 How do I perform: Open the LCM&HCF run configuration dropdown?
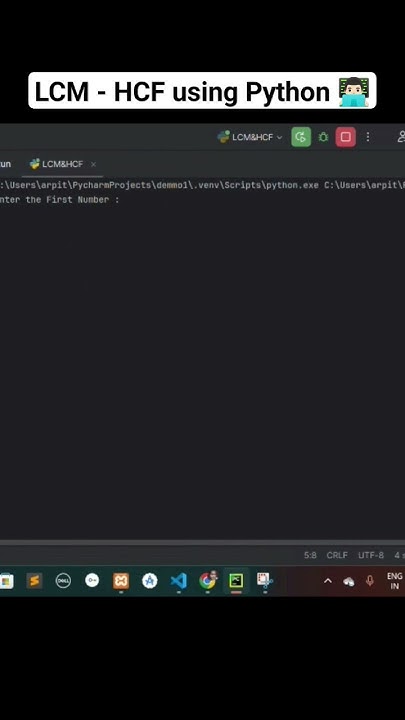(250, 137)
